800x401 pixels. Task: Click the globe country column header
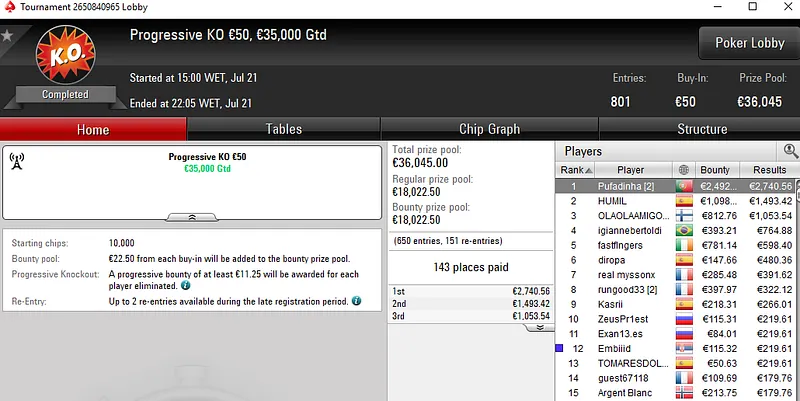tap(684, 170)
